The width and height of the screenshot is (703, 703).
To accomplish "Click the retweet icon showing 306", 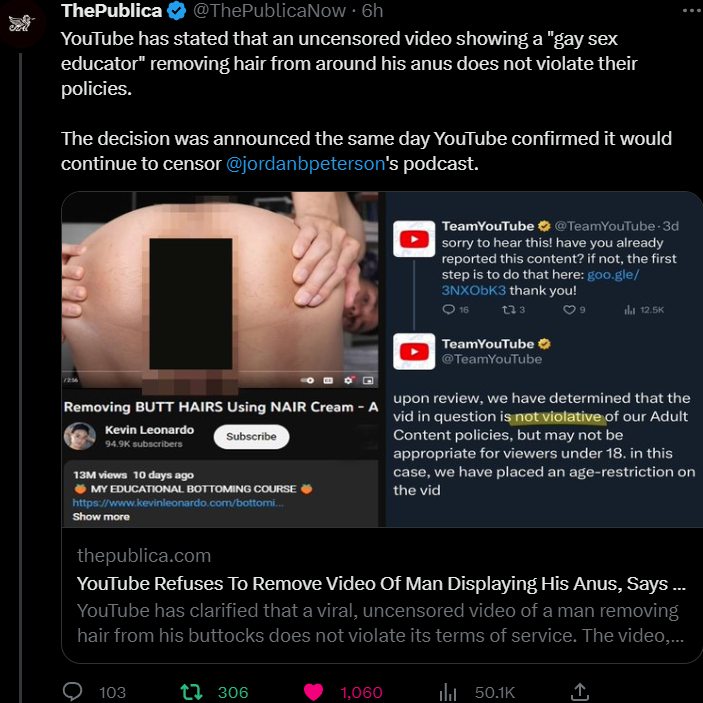I will pyautogui.click(x=191, y=691).
